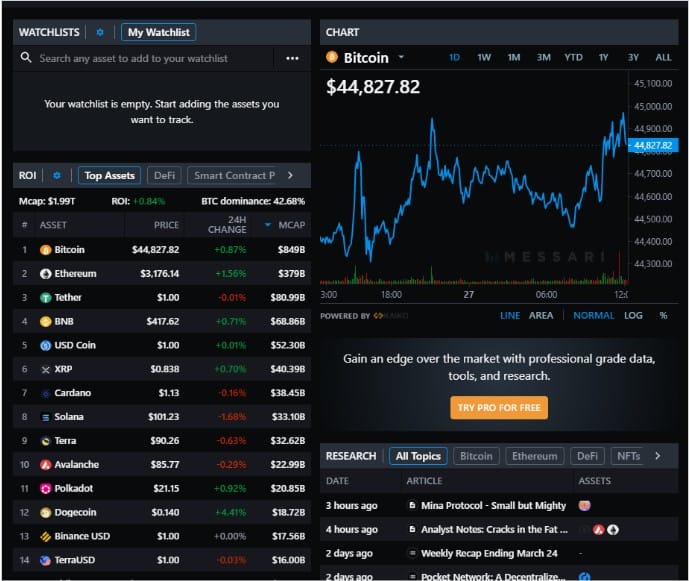Switch chart to AREA mode
Screen dimensions: 689x581
pos(541,316)
